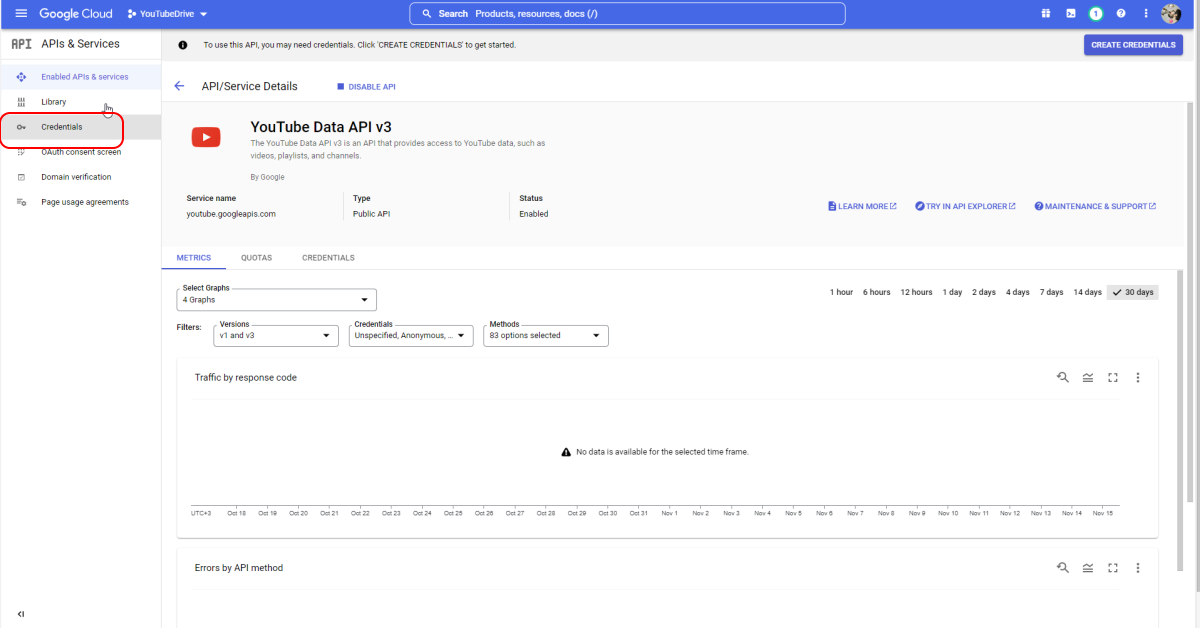Open TRY IN API EXPLORER link

tap(965, 206)
